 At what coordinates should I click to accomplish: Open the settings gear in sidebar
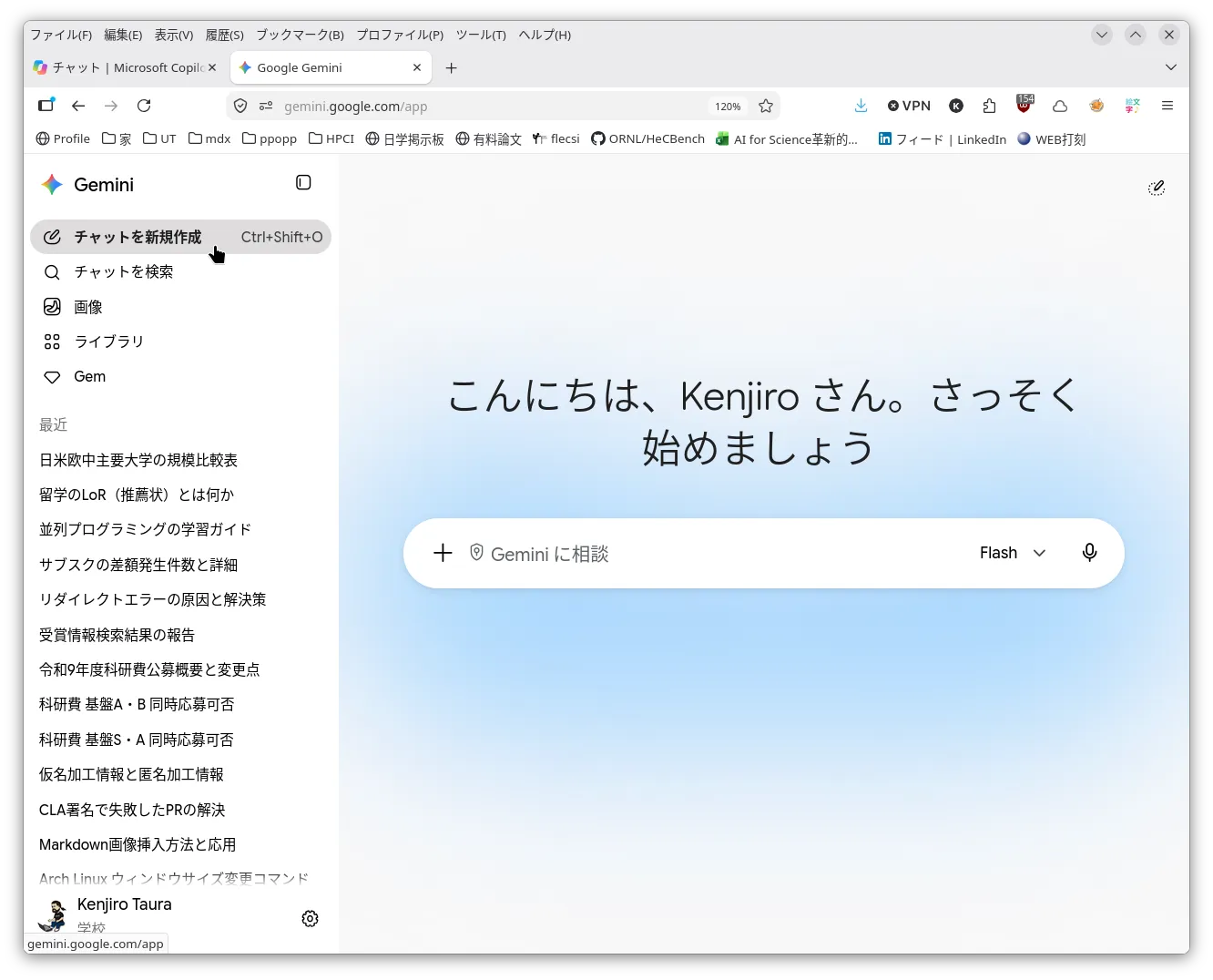point(310,918)
